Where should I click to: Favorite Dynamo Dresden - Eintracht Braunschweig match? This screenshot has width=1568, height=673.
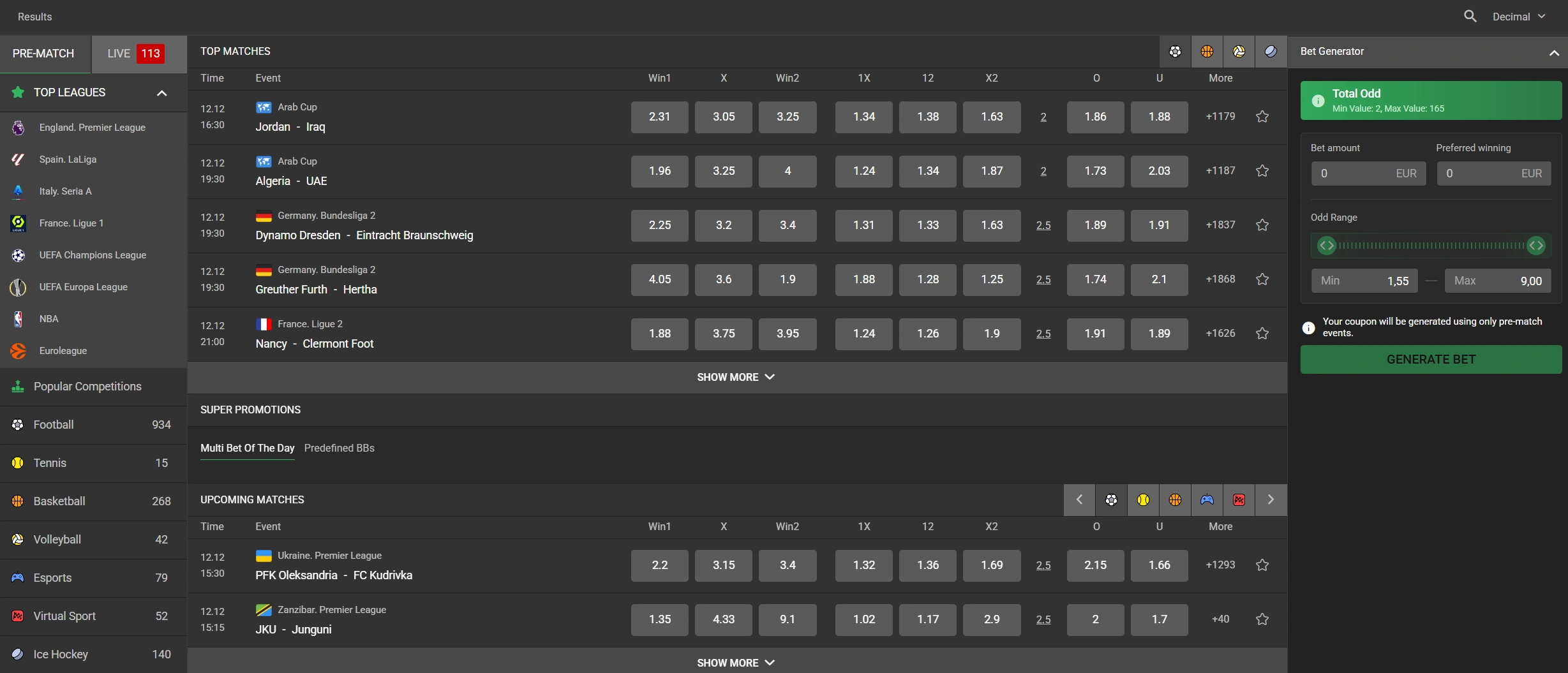click(1262, 225)
